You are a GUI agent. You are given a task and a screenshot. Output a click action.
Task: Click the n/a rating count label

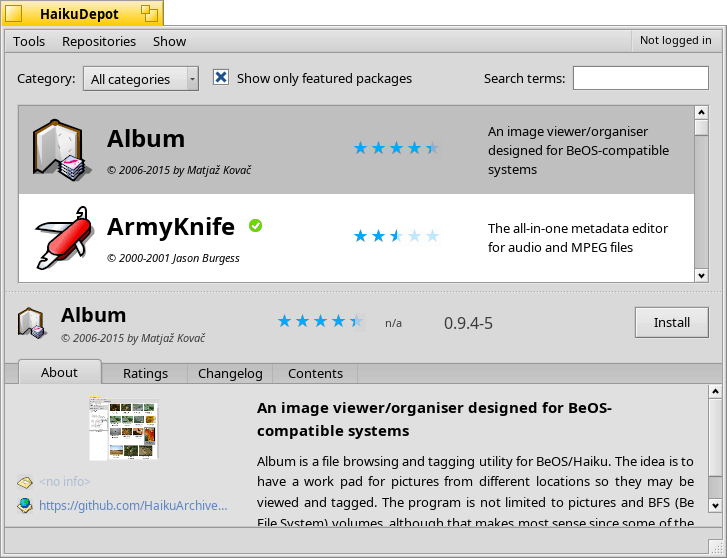pos(393,323)
